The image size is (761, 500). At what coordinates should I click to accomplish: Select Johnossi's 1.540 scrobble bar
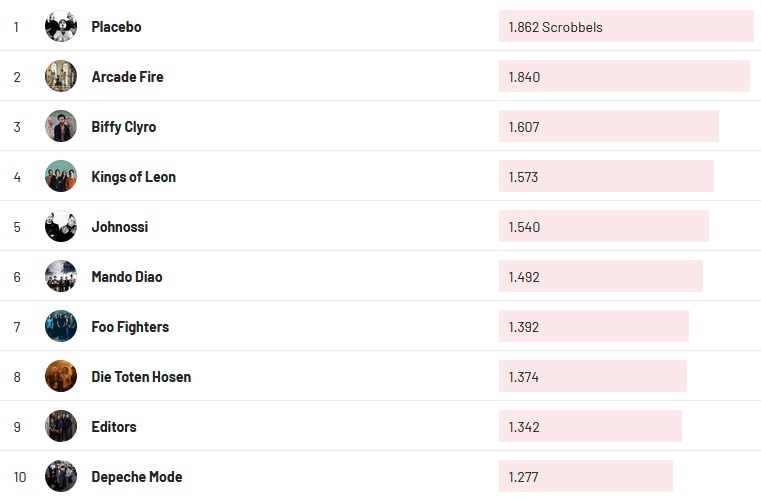click(x=603, y=227)
